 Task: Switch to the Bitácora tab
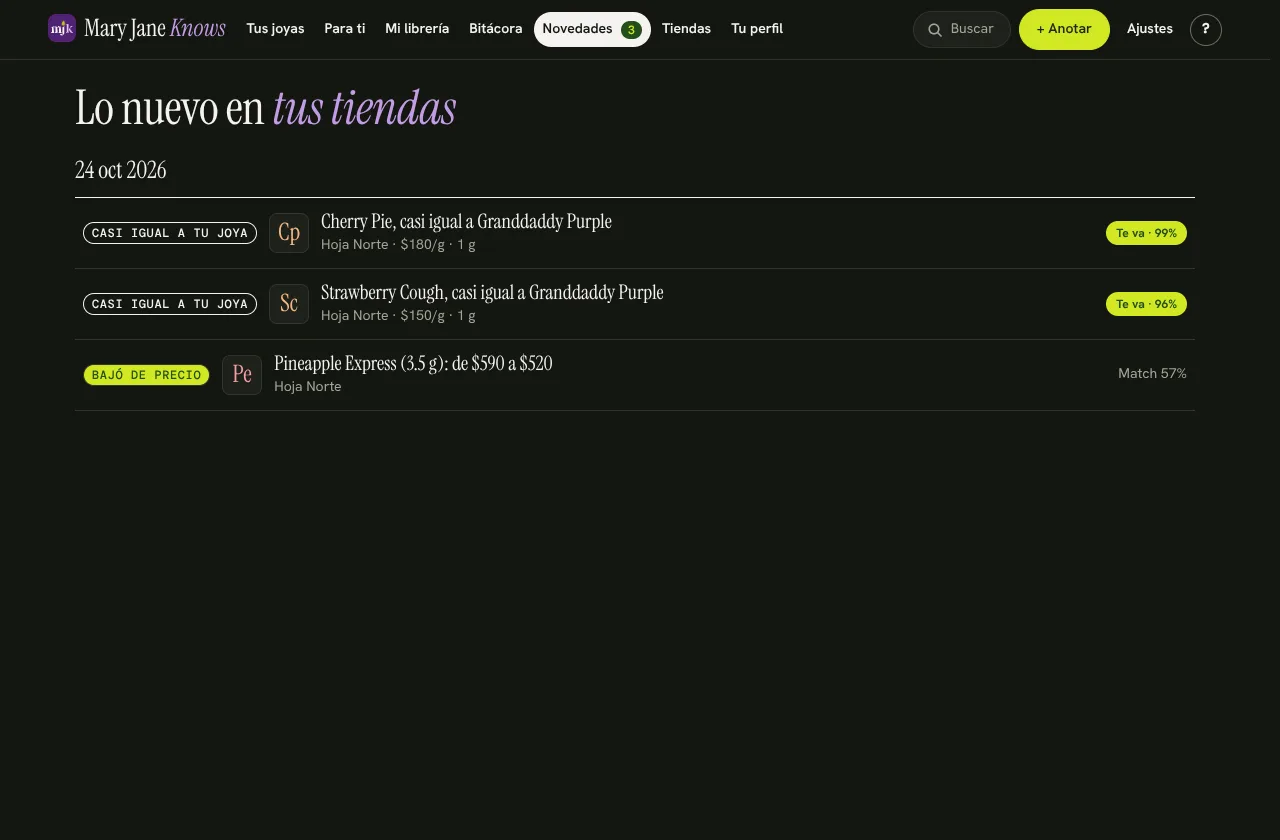coord(496,29)
